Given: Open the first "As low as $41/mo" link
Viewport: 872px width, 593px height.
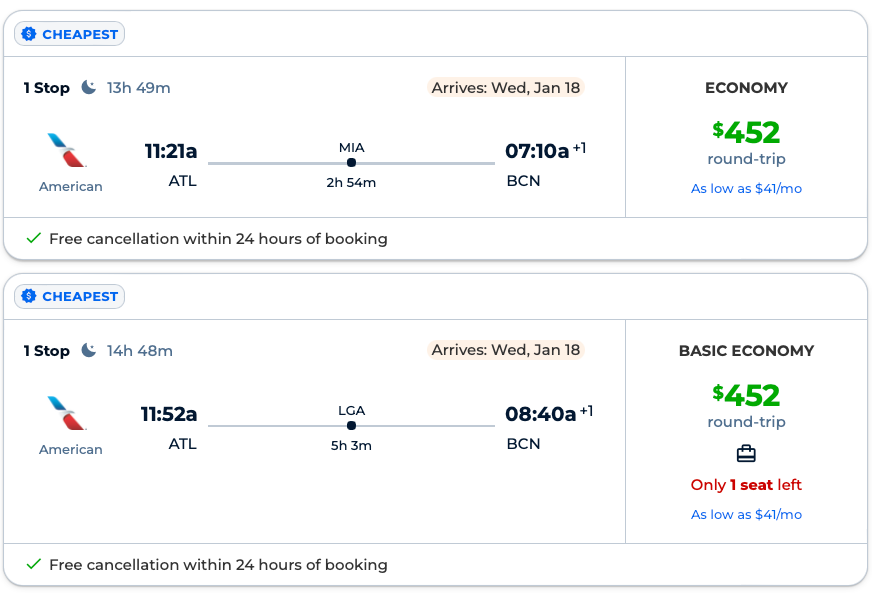Looking at the screenshot, I should (746, 188).
